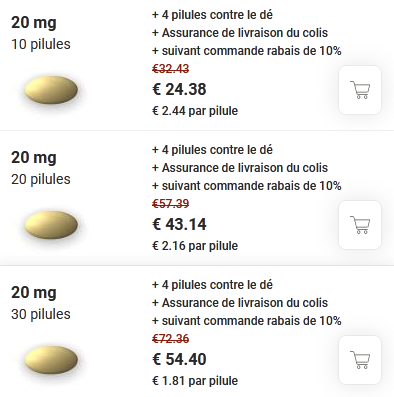This screenshot has width=394, height=397.
Task: Click the crossed-out €72.36 price
Action: [x=171, y=339]
